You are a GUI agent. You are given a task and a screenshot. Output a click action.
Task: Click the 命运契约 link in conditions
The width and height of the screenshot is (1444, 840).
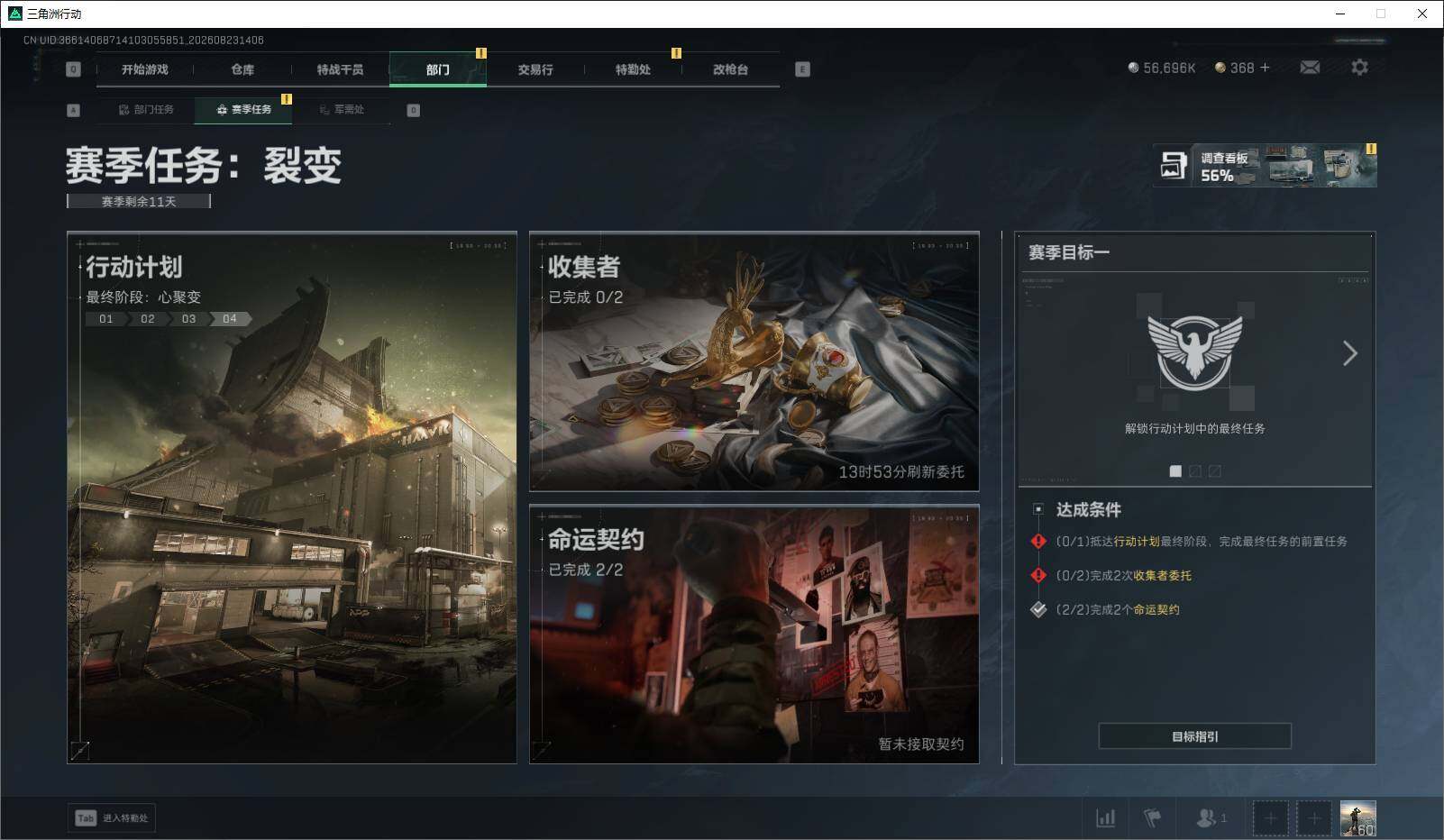(x=1156, y=610)
